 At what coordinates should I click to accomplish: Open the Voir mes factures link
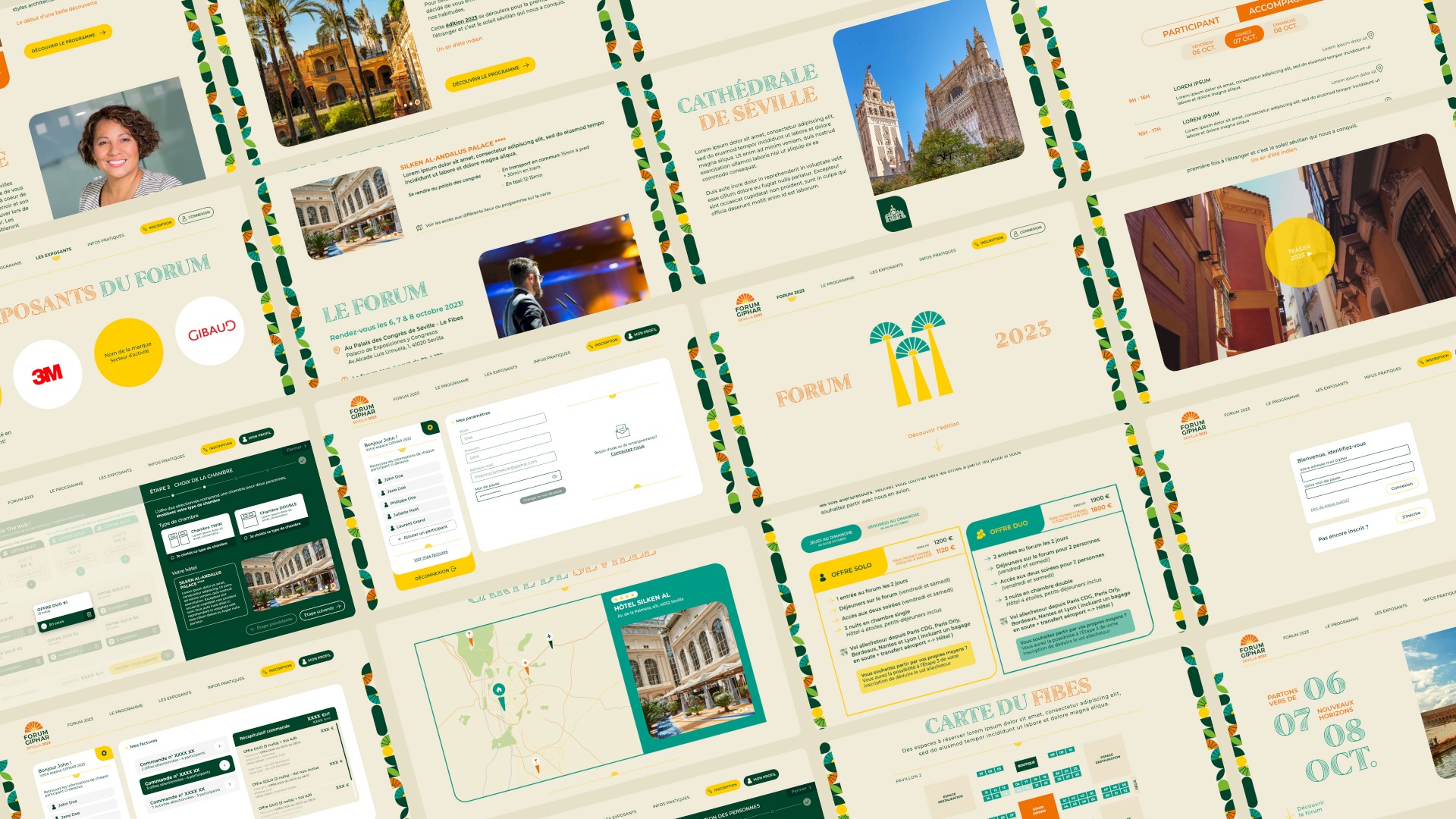point(431,556)
